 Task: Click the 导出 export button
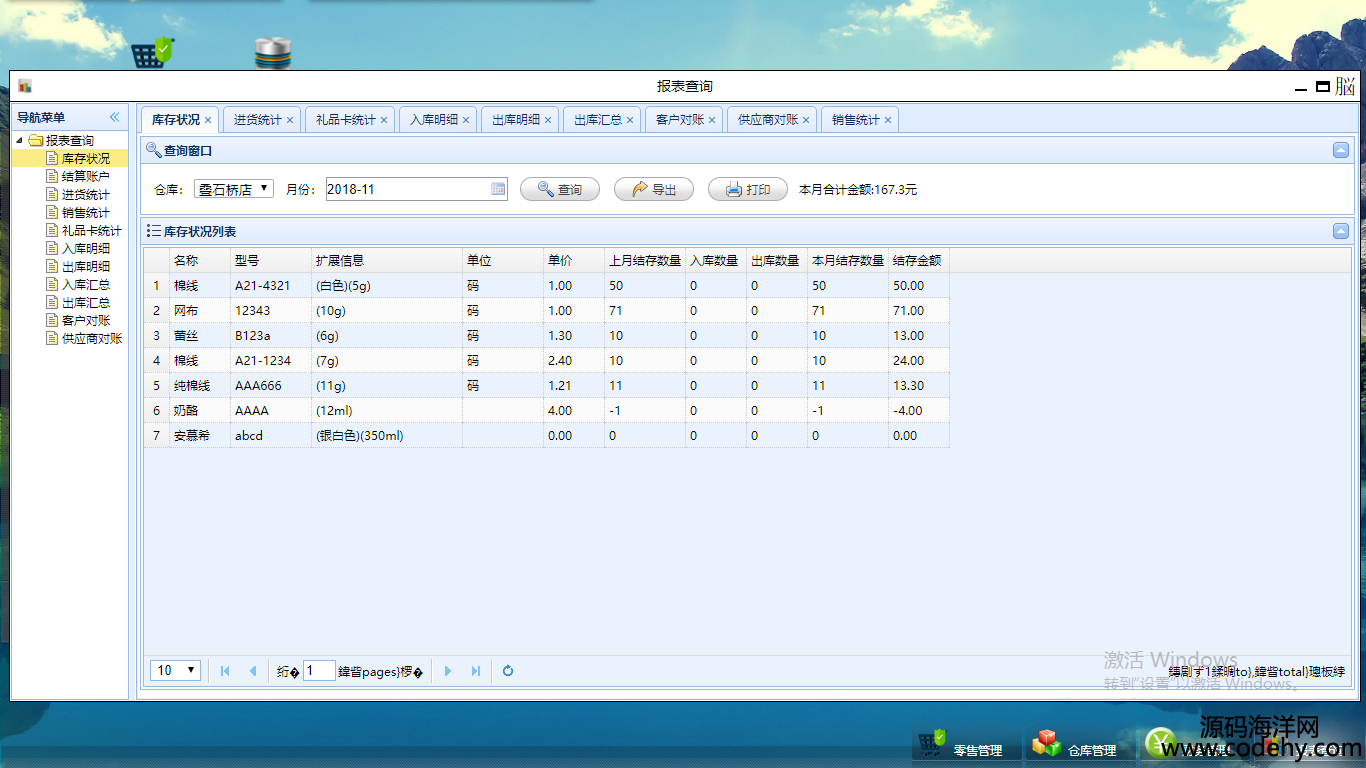[x=653, y=189]
